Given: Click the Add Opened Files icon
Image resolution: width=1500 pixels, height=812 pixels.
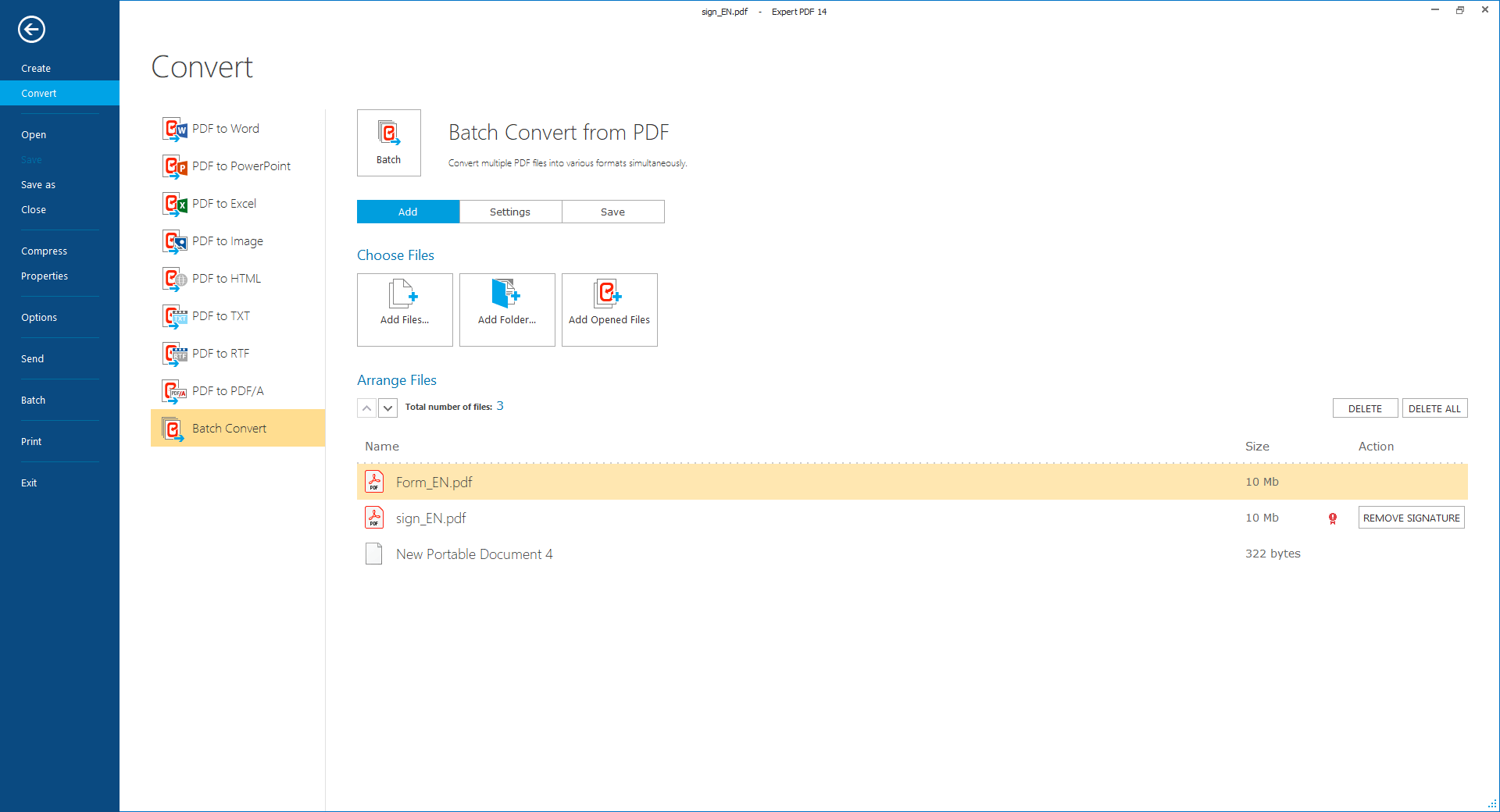Looking at the screenshot, I should click(x=608, y=294).
